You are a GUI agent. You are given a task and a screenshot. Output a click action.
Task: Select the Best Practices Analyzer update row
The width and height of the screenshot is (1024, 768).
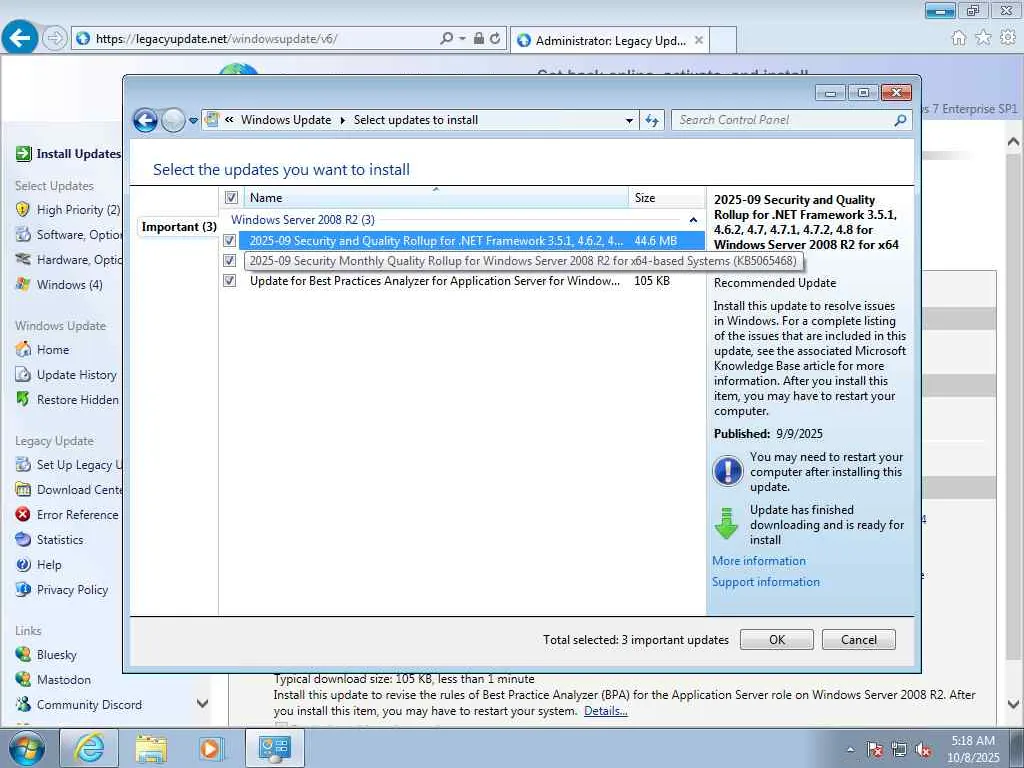coord(464,281)
